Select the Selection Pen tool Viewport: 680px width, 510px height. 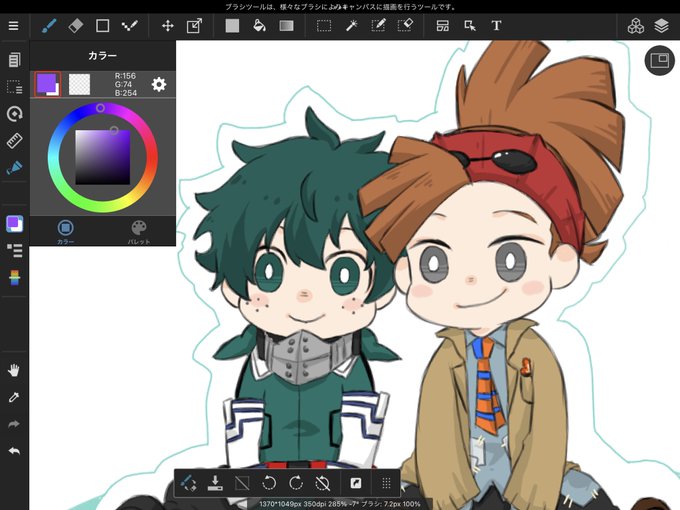(x=378, y=26)
